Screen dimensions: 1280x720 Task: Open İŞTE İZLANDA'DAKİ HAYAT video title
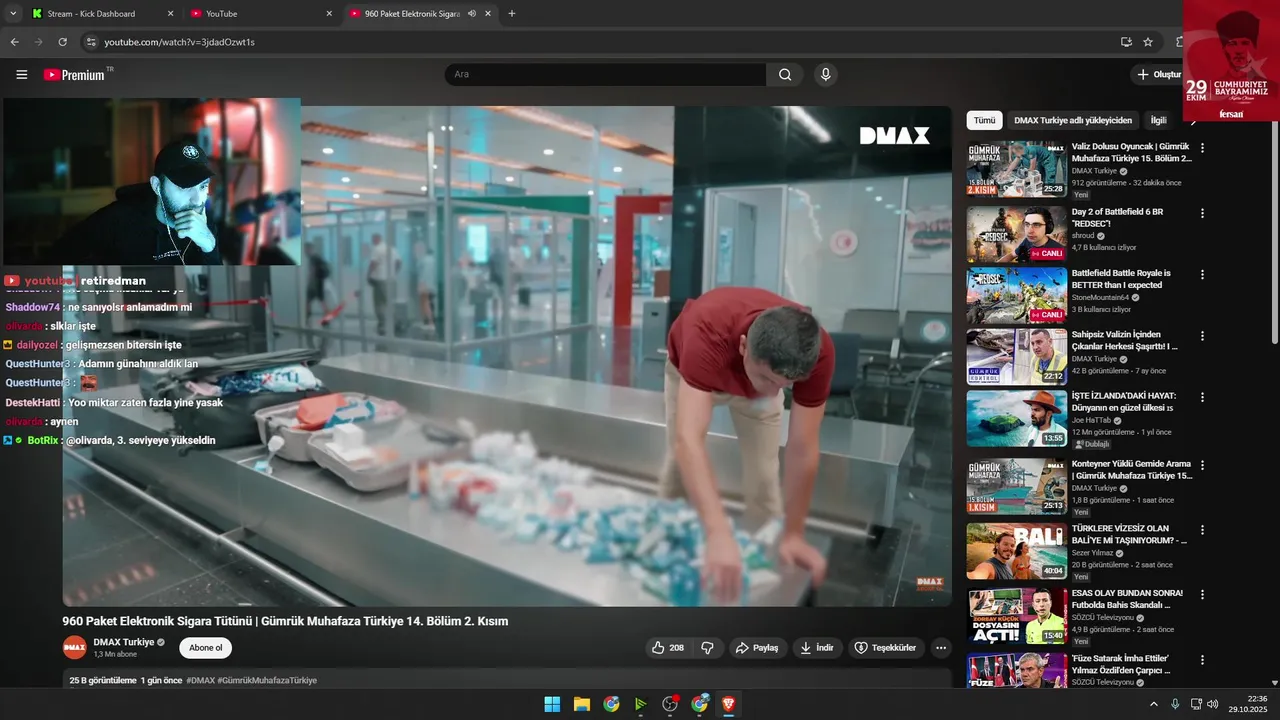pos(1124,402)
